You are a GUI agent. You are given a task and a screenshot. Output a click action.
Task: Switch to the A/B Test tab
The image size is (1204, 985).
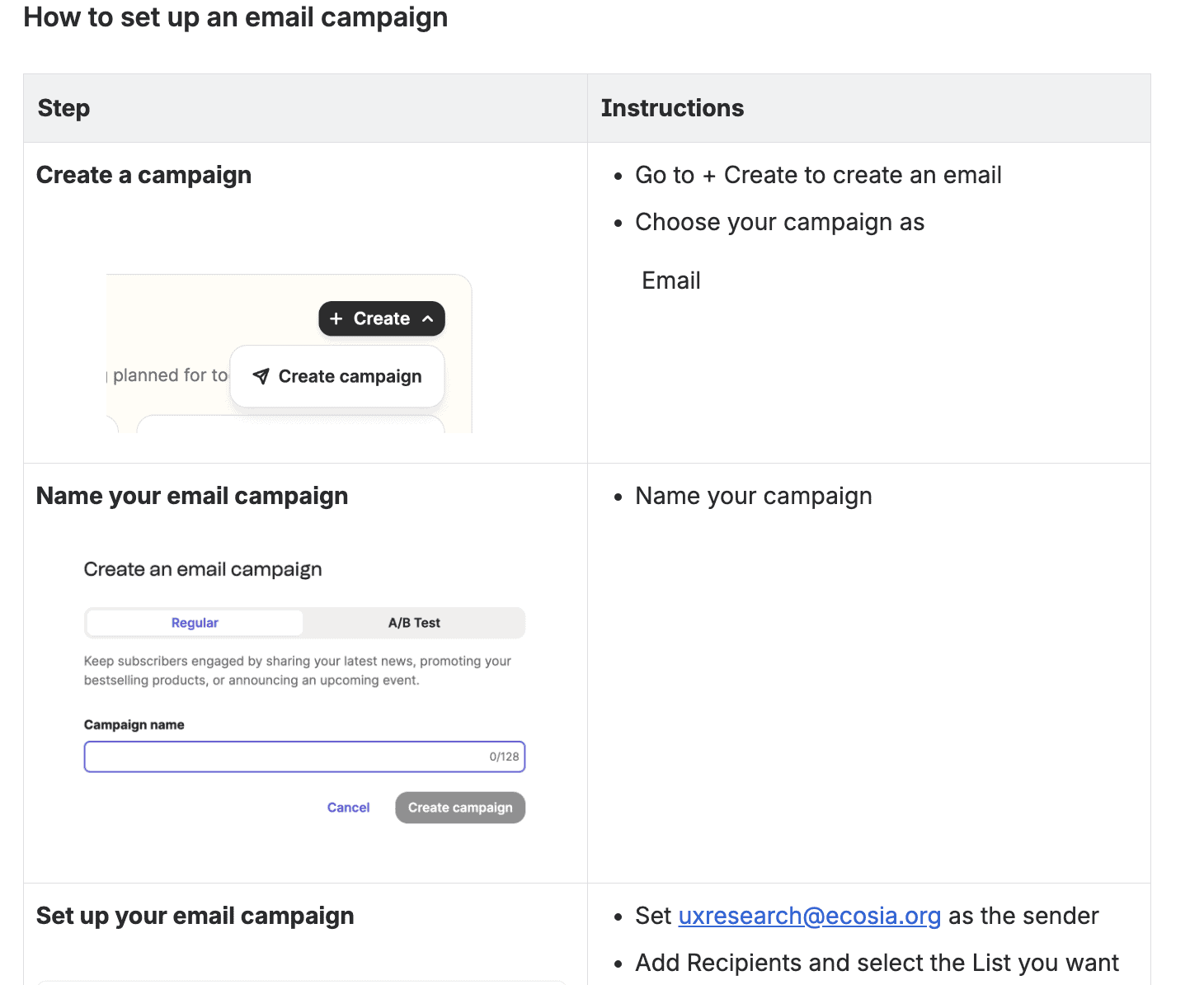point(414,623)
